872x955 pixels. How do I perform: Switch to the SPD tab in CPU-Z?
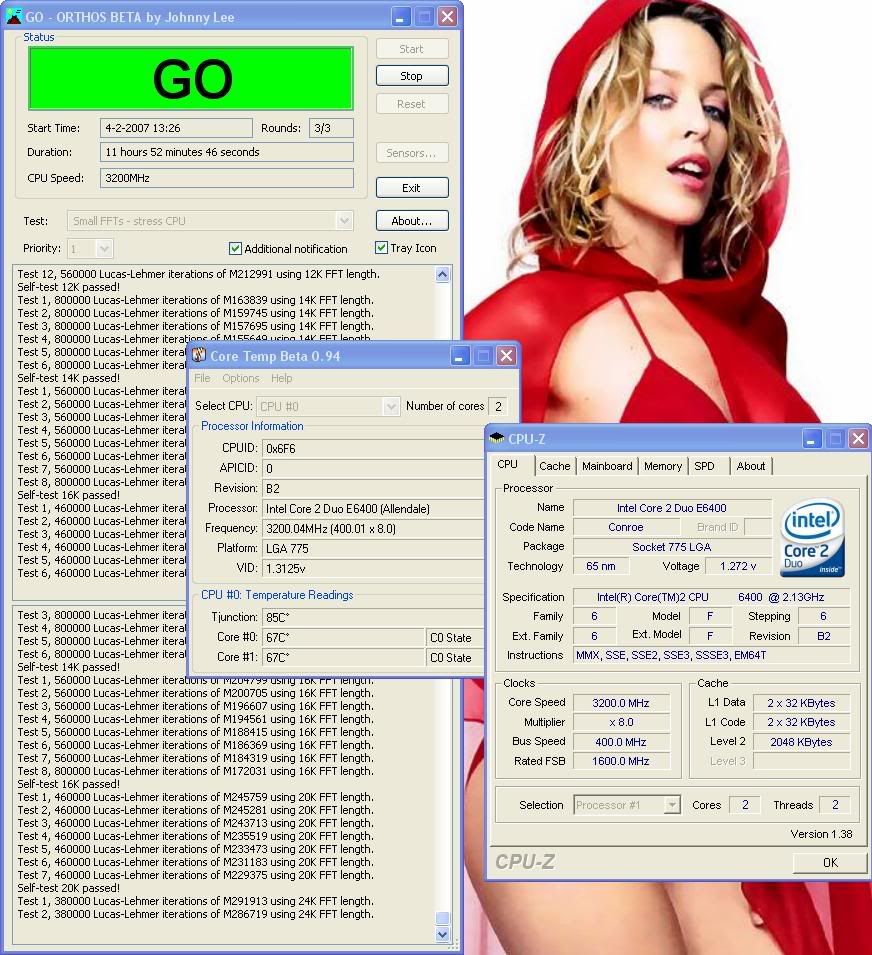[x=705, y=466]
